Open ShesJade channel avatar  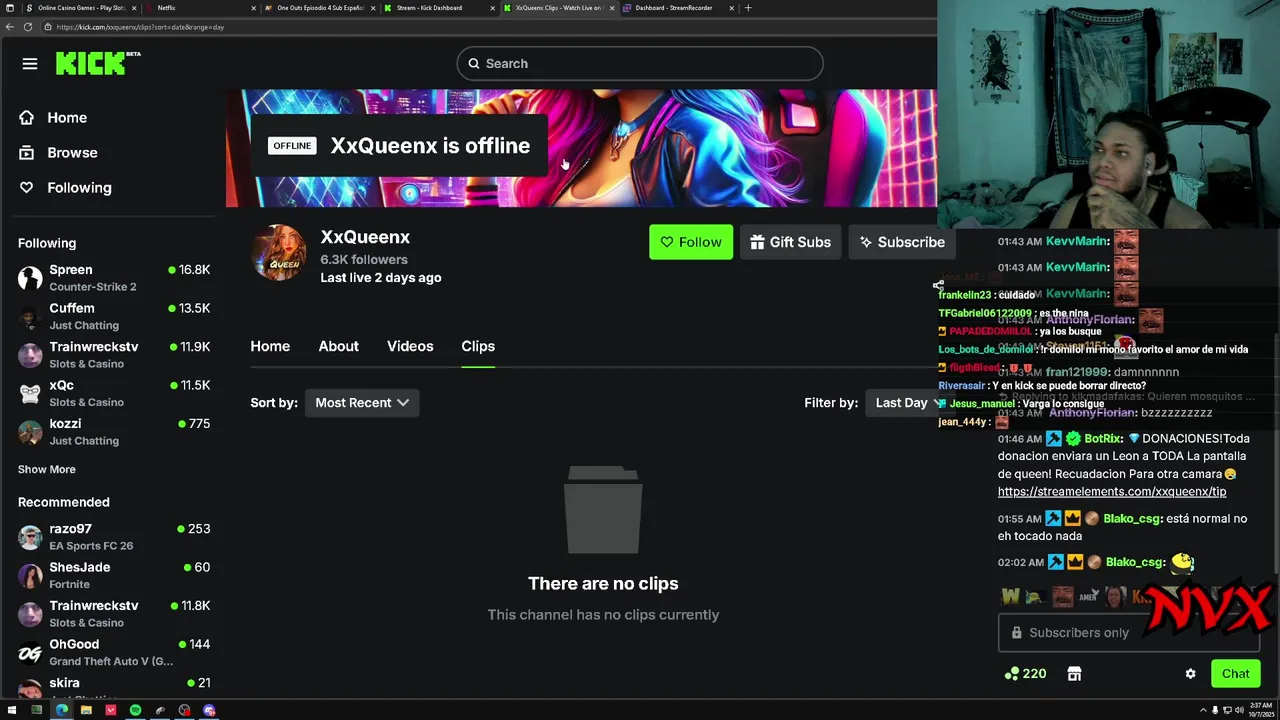(31, 575)
